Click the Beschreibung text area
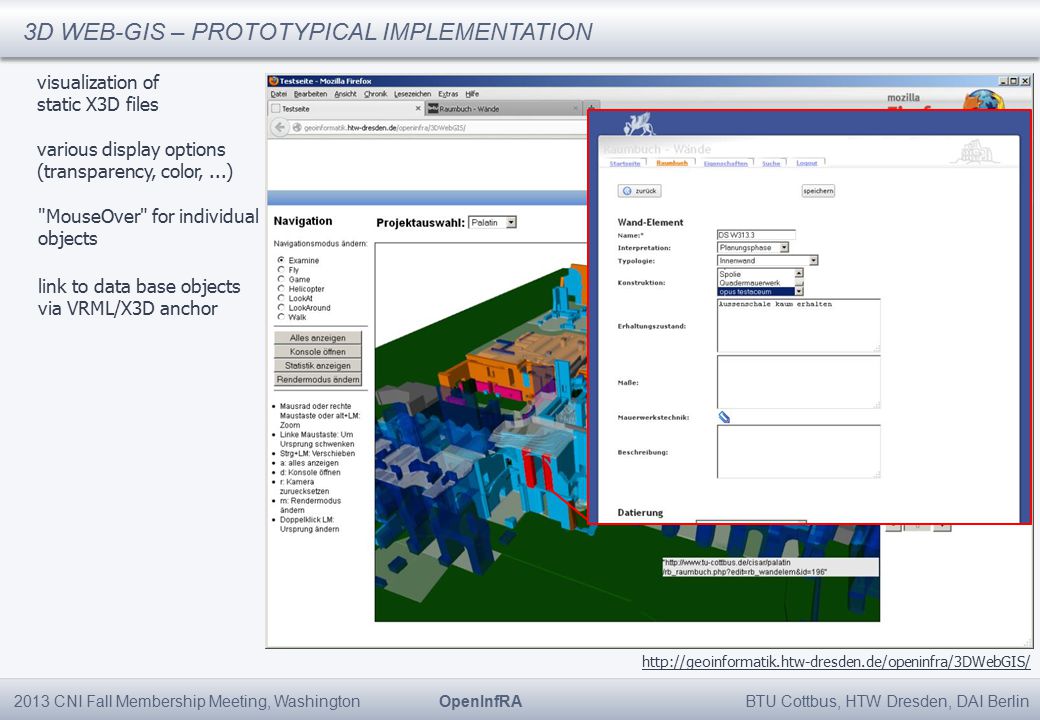Screen dimensions: 1040x720 click(x=799, y=451)
